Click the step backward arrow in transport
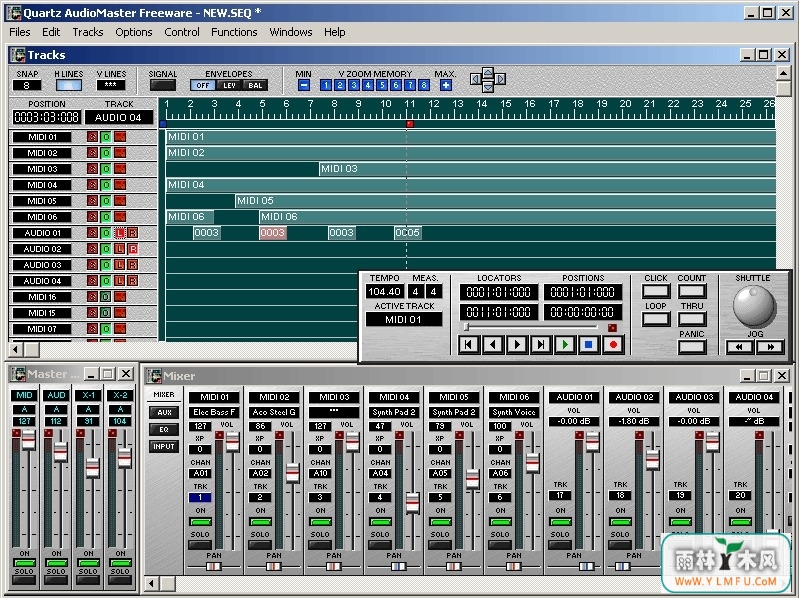799x598 pixels. coord(492,345)
